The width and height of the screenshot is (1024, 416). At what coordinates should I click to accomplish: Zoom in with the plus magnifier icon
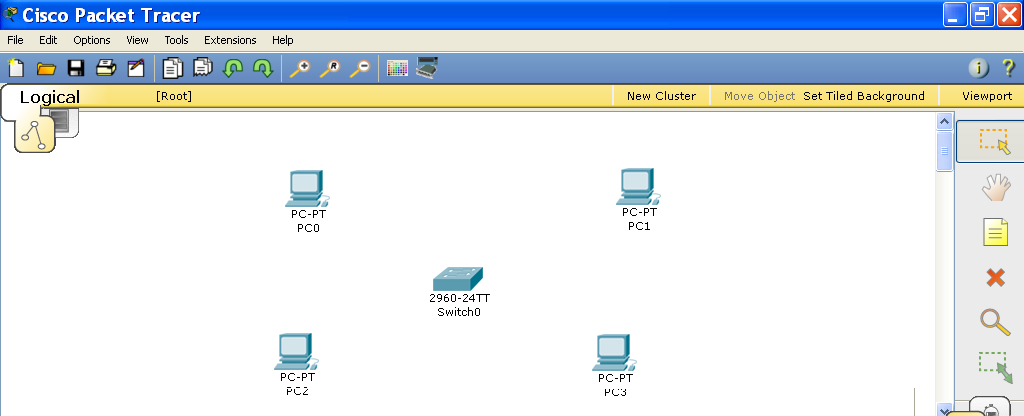300,68
